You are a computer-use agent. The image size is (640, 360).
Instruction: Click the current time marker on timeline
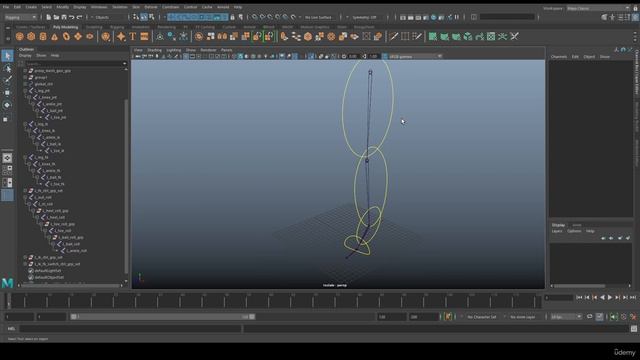8,300
